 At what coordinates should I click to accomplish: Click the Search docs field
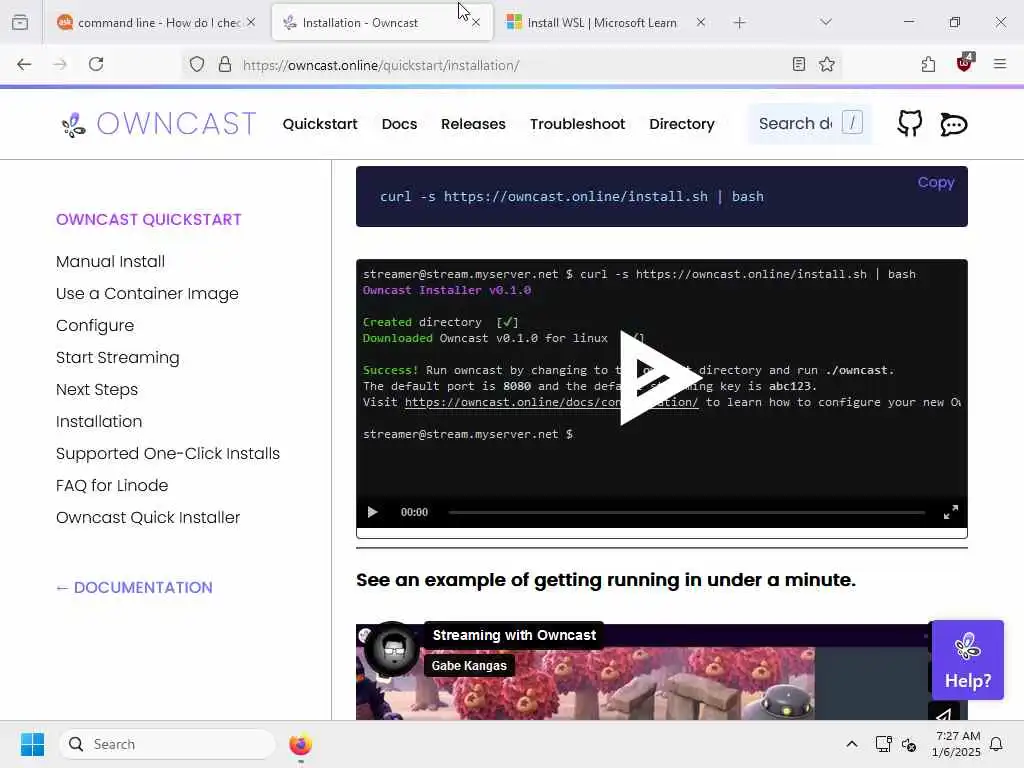(810, 123)
